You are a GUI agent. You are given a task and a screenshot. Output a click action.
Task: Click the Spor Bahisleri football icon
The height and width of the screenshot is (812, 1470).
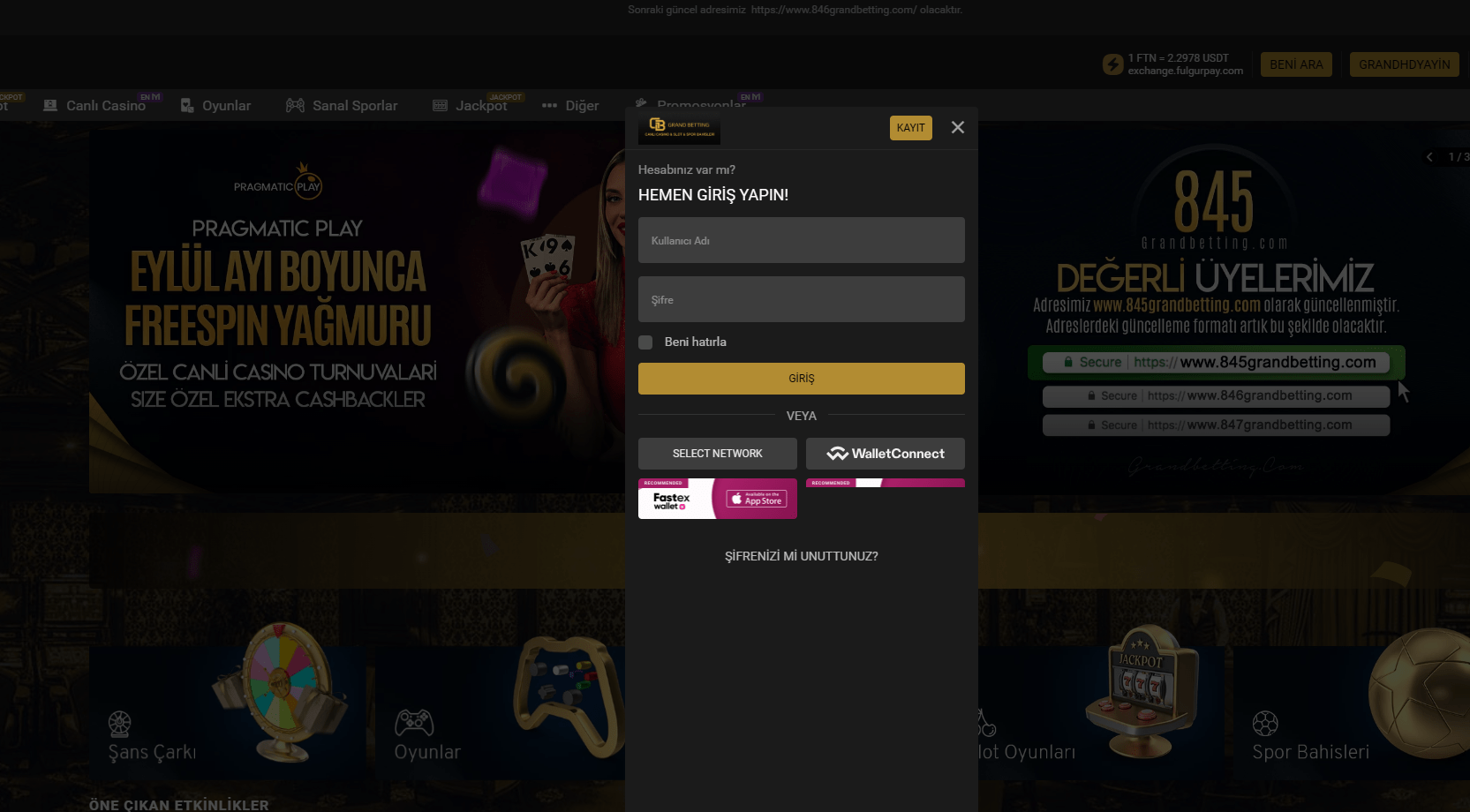tap(1266, 722)
